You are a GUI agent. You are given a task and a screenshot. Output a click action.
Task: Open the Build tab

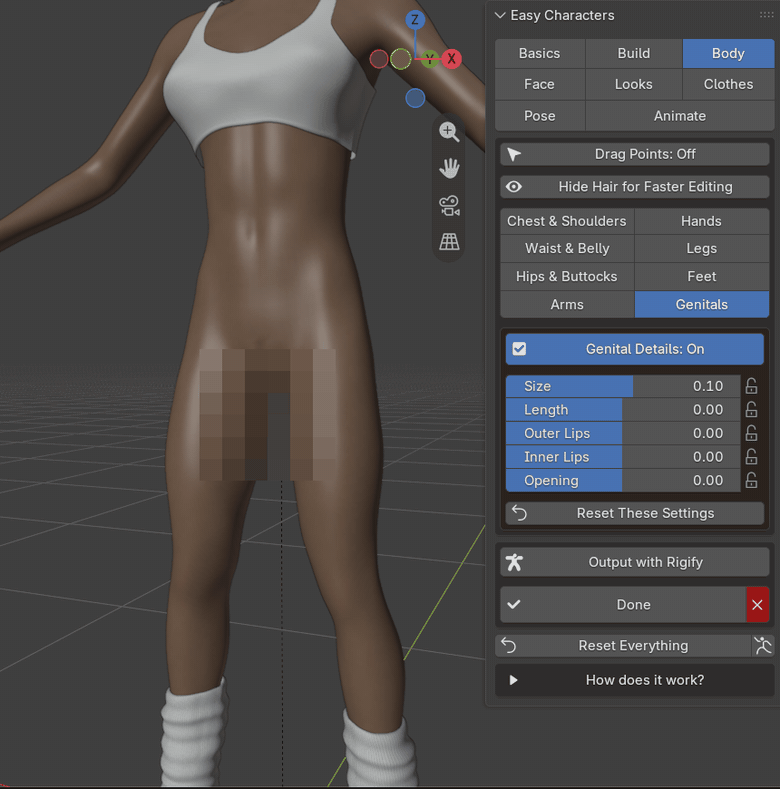tap(634, 53)
